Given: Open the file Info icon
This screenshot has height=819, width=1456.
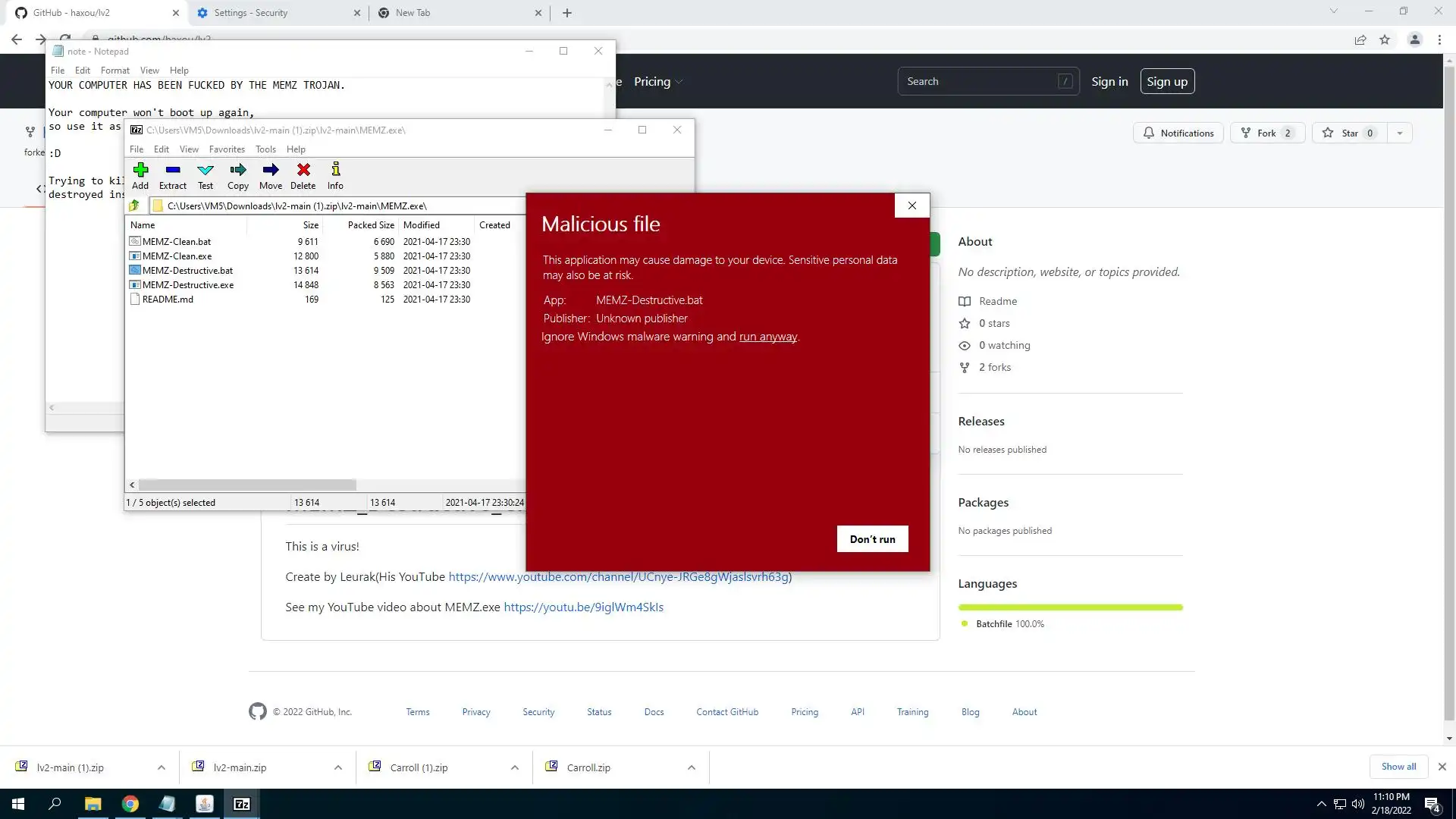Looking at the screenshot, I should click(335, 175).
